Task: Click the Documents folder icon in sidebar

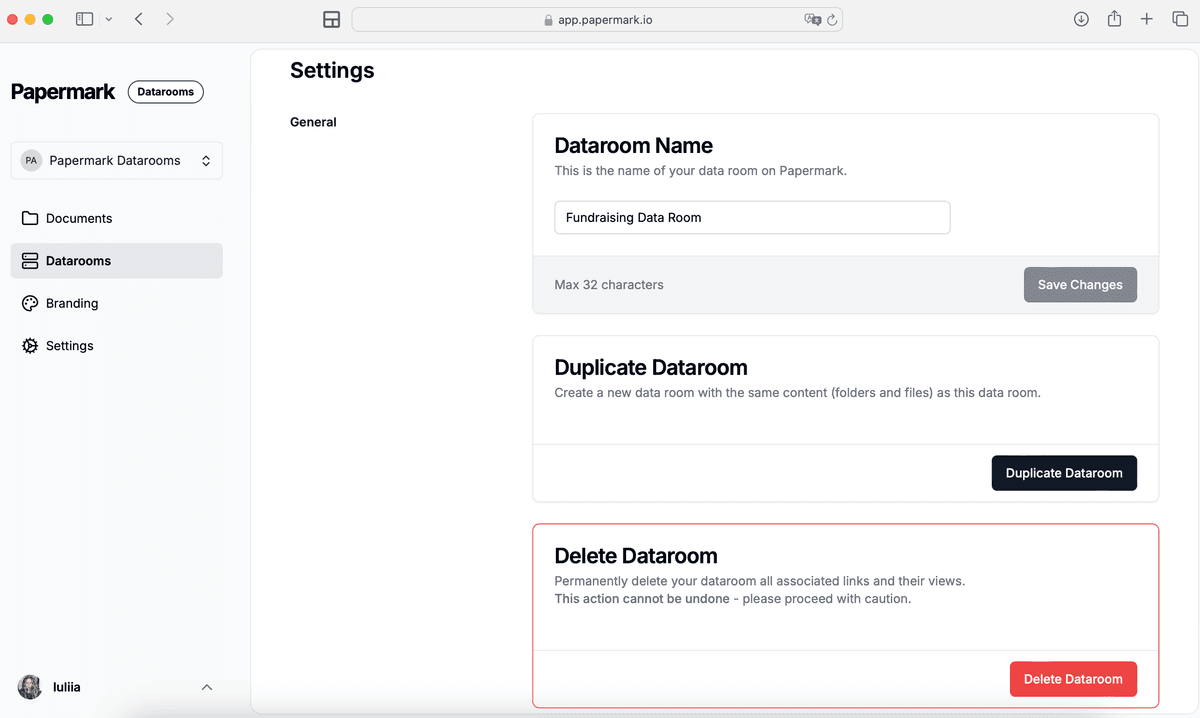Action: (30, 218)
